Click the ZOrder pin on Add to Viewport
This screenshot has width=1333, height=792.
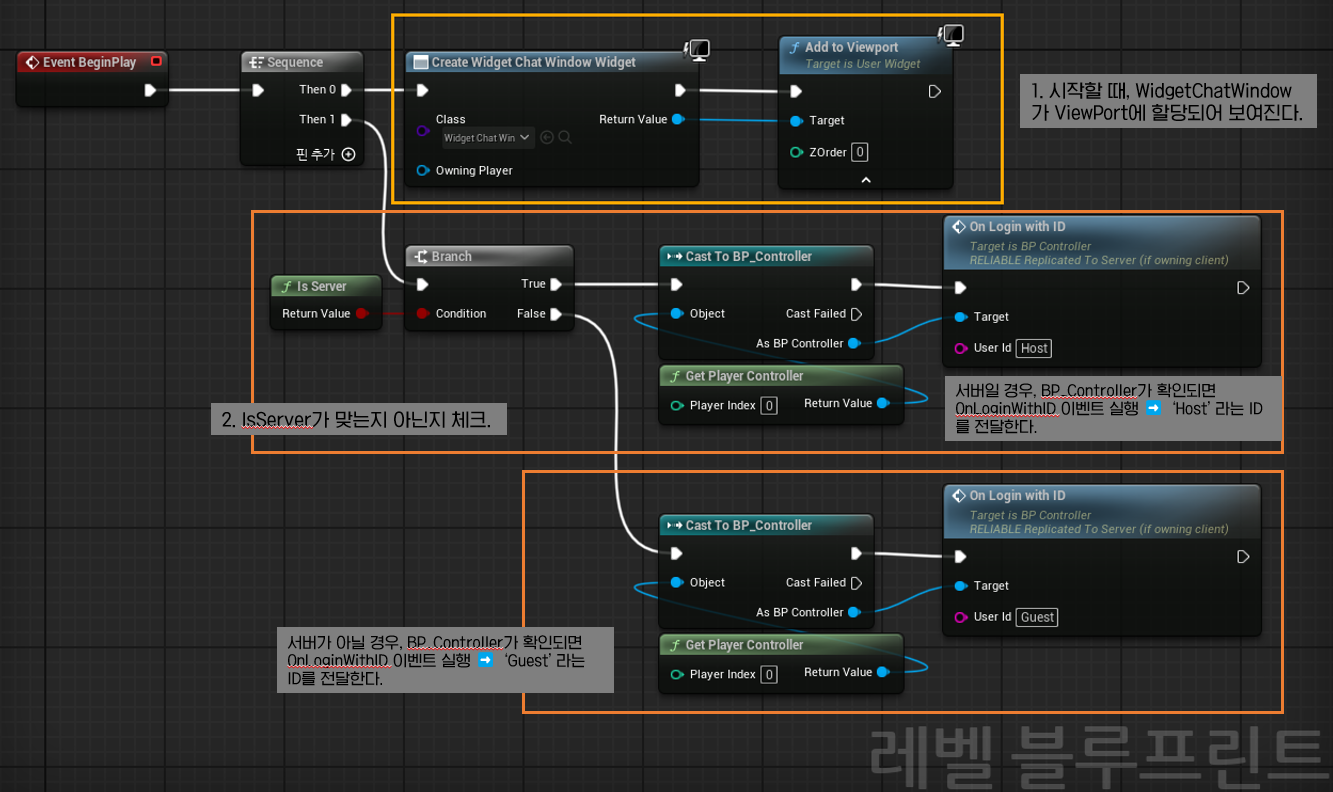[x=796, y=152]
